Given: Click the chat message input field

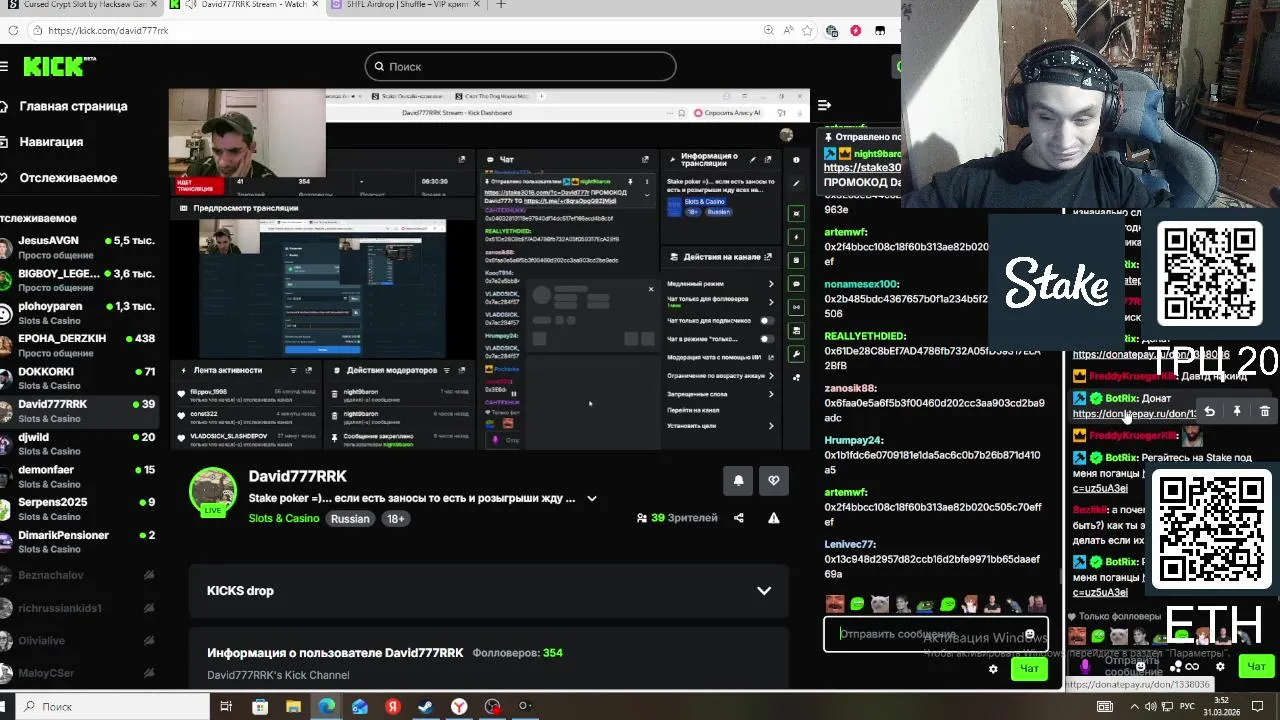Looking at the screenshot, I should [935, 634].
